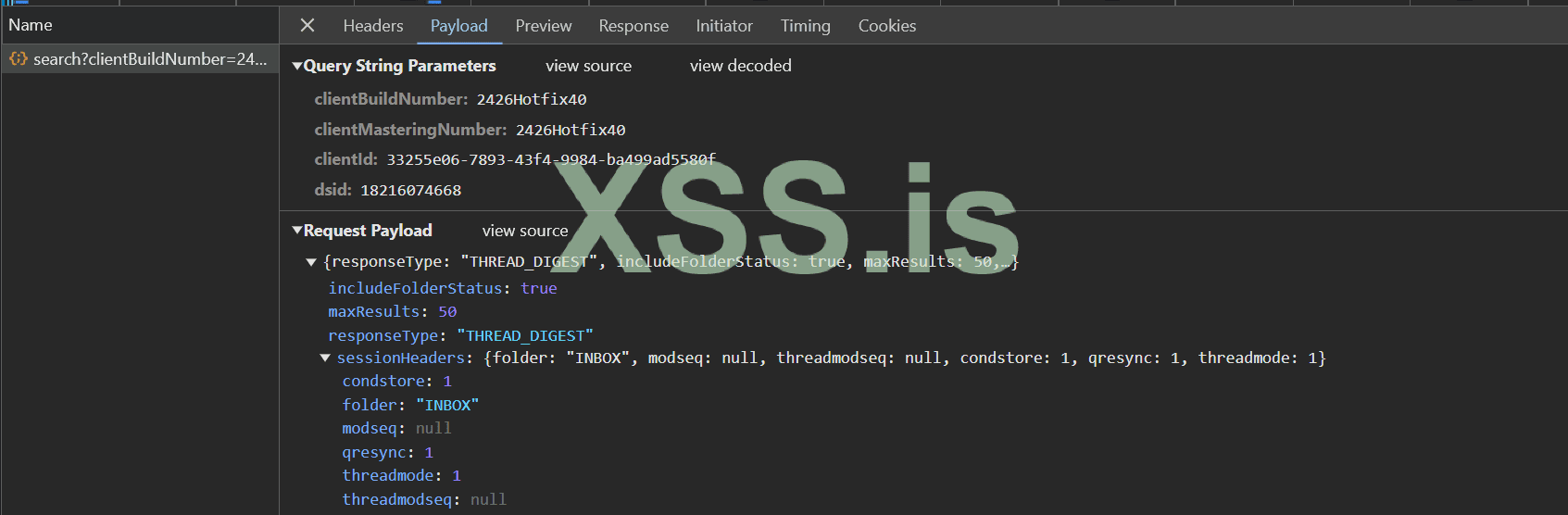Screen dimensions: 1568x515
Task: Select the maxResults: 50 entry
Action: point(393,311)
